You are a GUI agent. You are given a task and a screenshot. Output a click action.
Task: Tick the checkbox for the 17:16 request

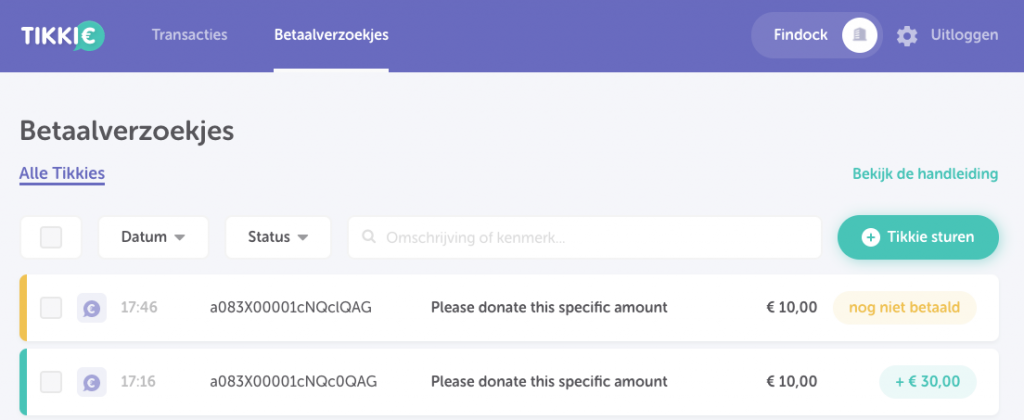(51, 381)
